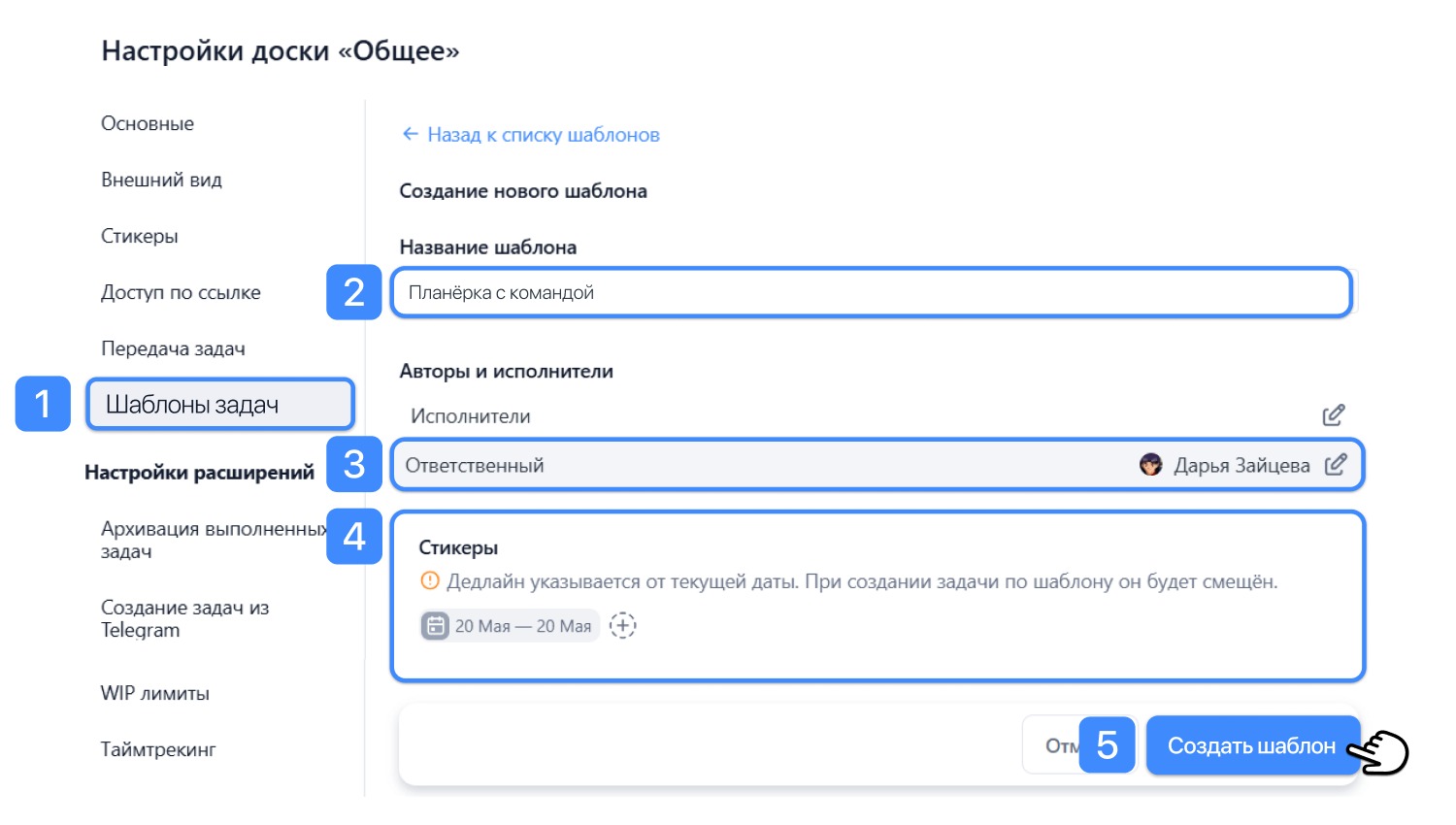This screenshot has height=825, width=1456.
Task: Select Передача задач in the sidebar
Action: [174, 348]
